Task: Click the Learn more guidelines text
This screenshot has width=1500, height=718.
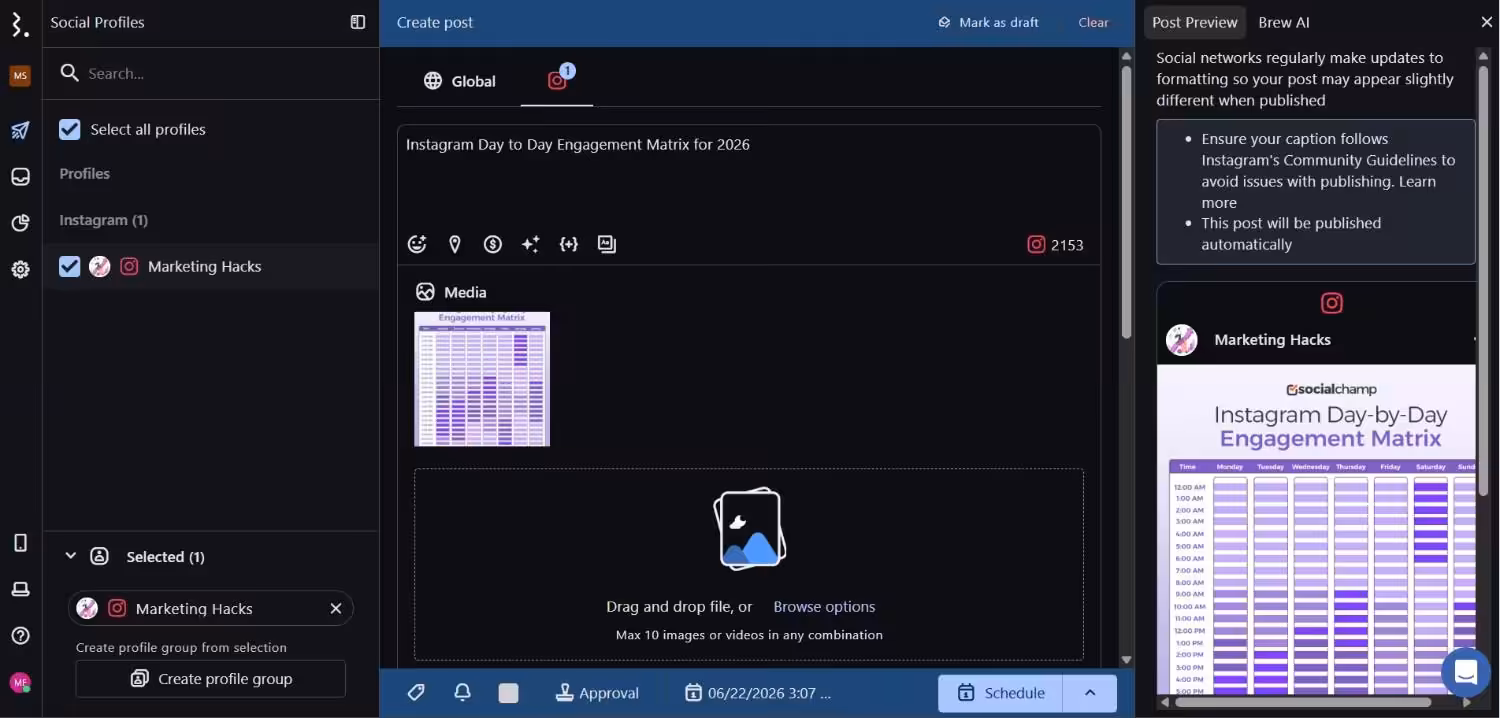Action: point(1319,192)
